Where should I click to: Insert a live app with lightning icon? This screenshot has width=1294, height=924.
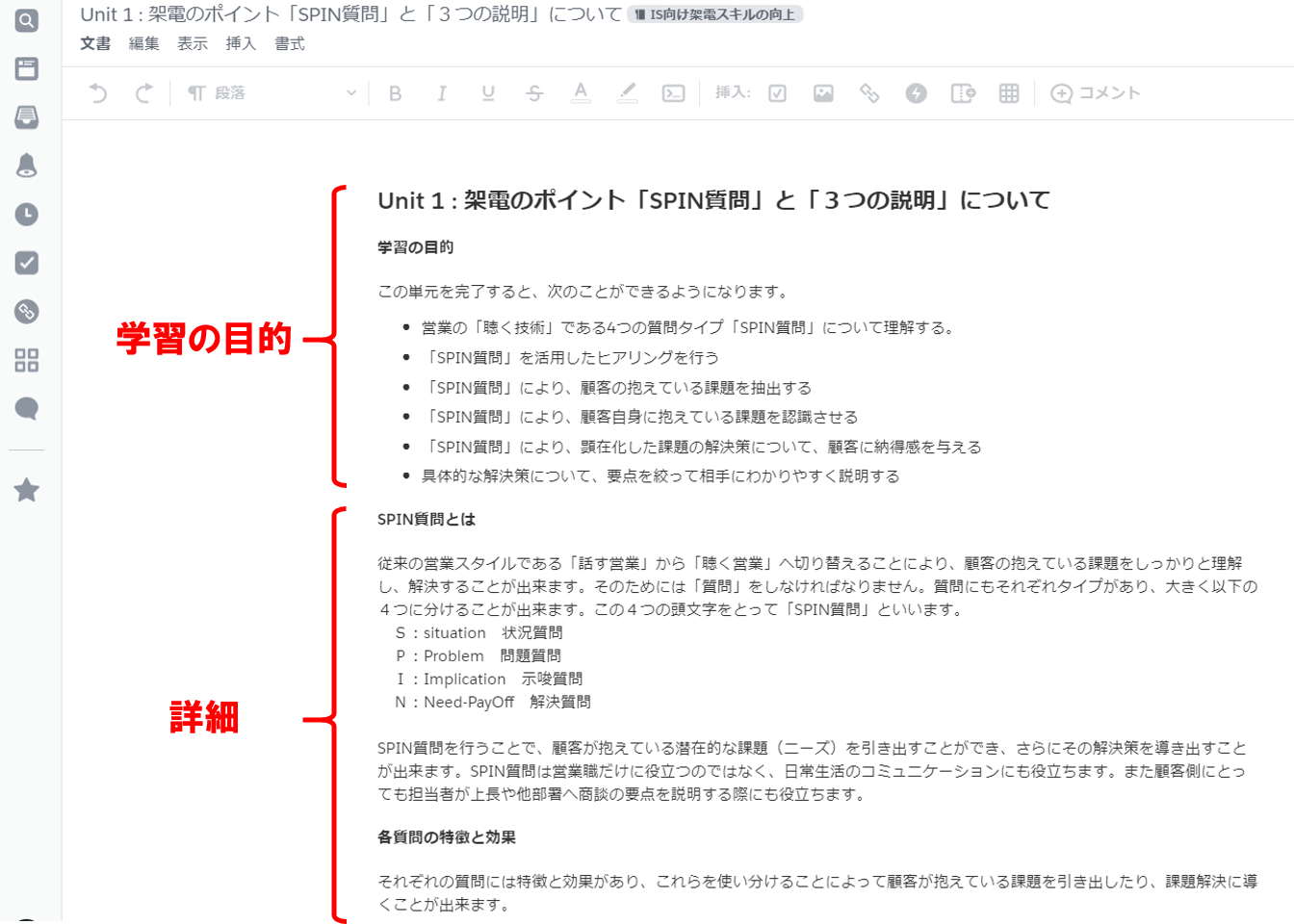[916, 93]
